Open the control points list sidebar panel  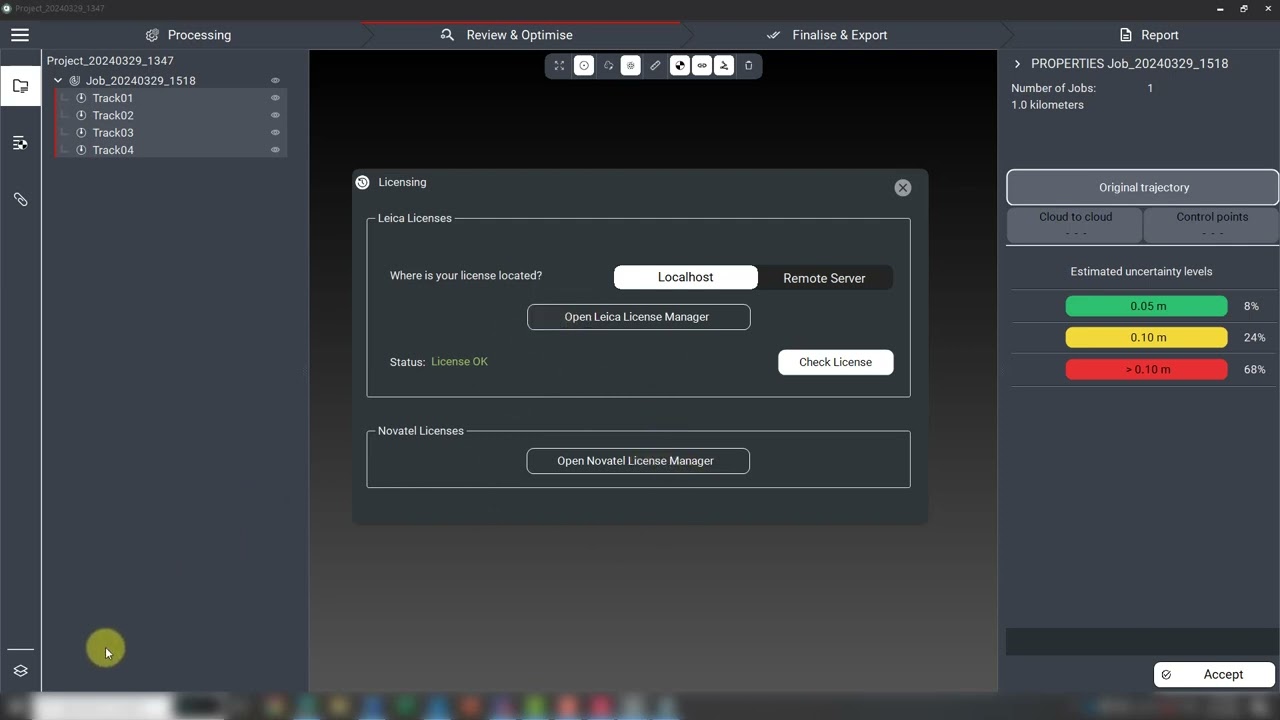20,143
